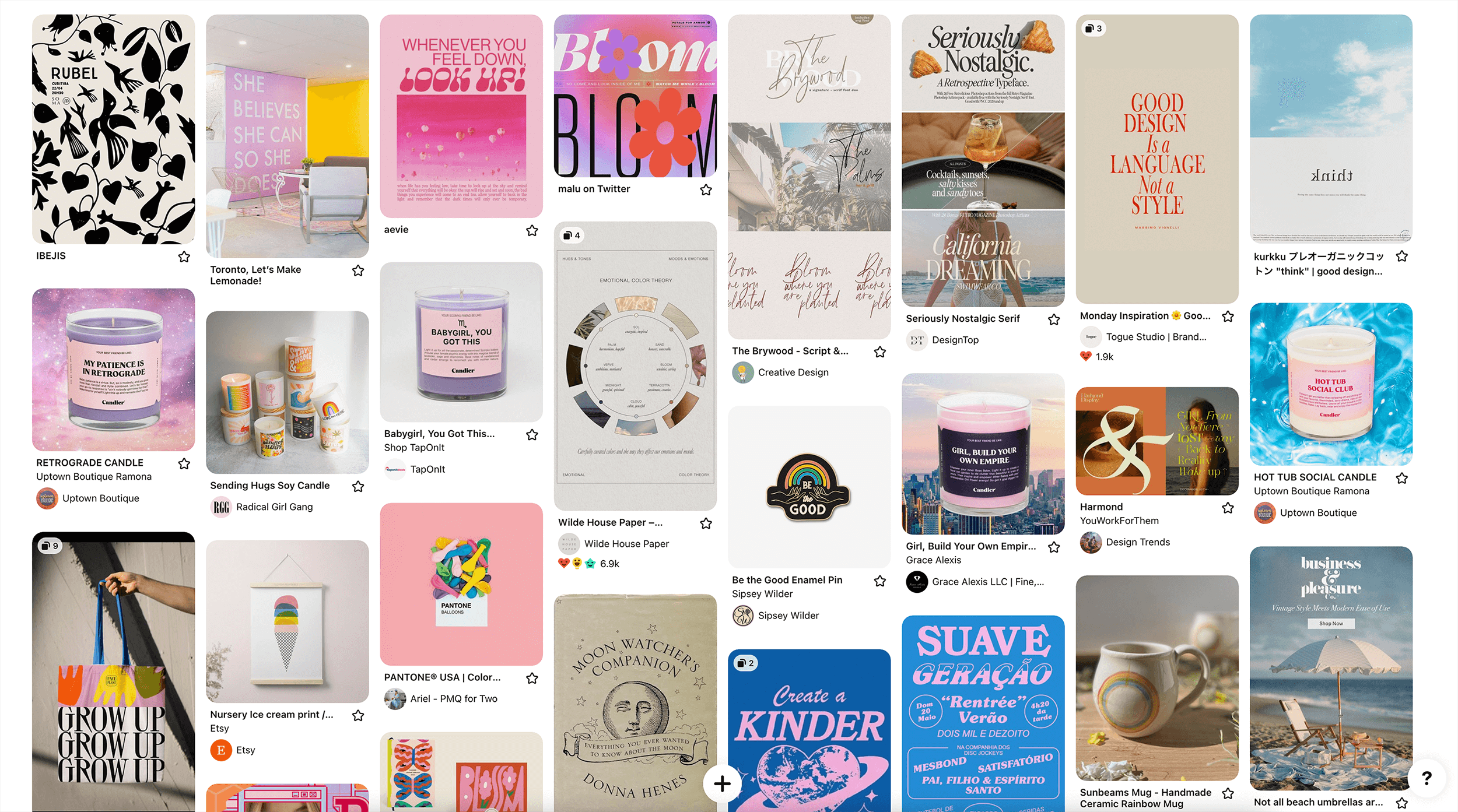Open the Be the Good enamel pin image
Image resolution: width=1458 pixels, height=812 pixels.
pos(809,487)
